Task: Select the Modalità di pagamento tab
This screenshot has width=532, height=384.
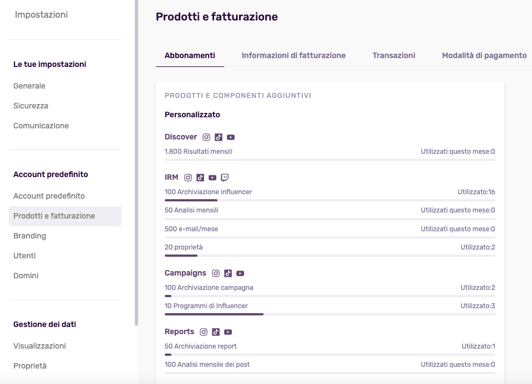Action: click(x=484, y=55)
